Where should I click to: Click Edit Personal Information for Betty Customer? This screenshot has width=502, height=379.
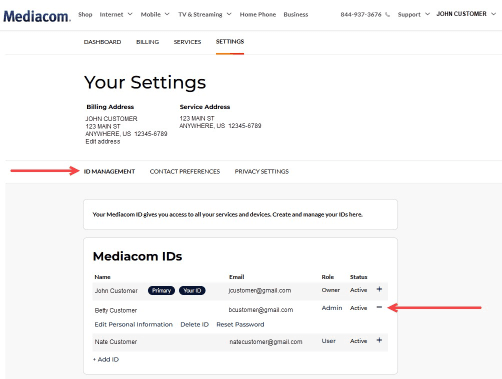click(x=133, y=324)
